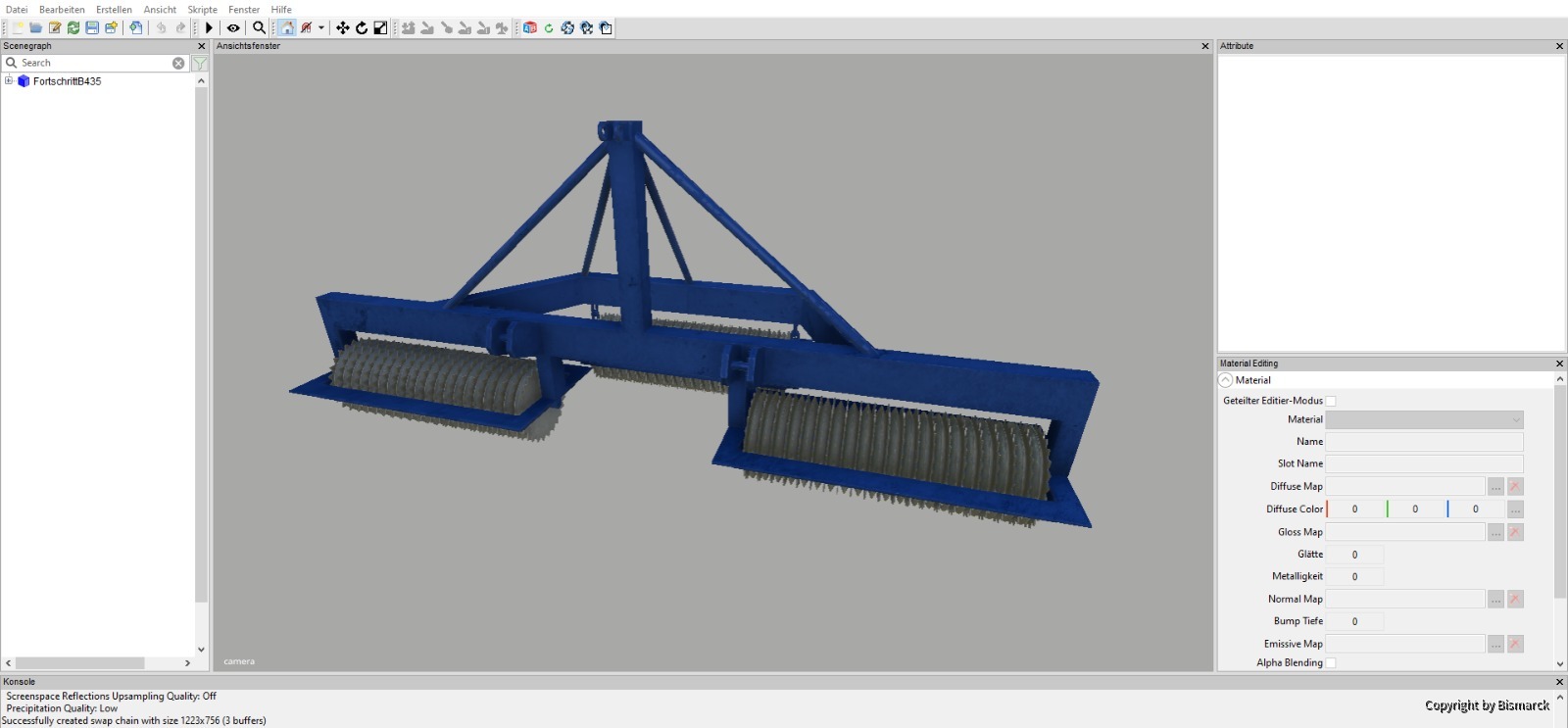Click the eye view icon in toolbar
Viewport: 1568px width, 728px height.
233,28
